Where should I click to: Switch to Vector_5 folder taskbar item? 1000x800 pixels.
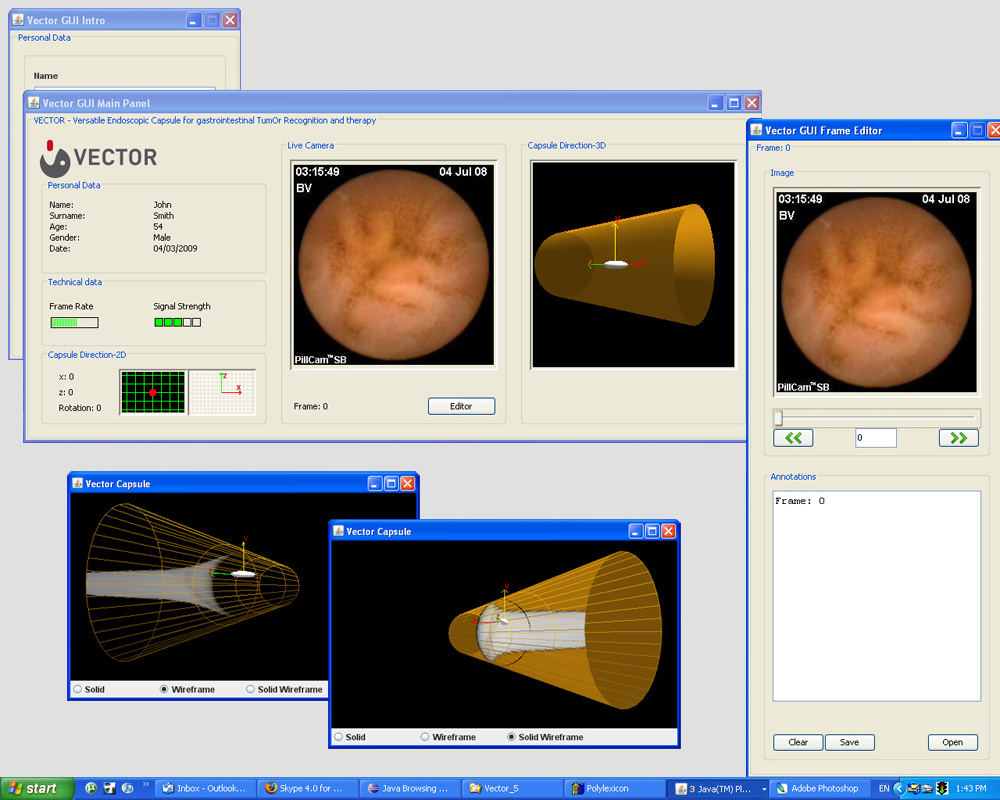click(510, 789)
